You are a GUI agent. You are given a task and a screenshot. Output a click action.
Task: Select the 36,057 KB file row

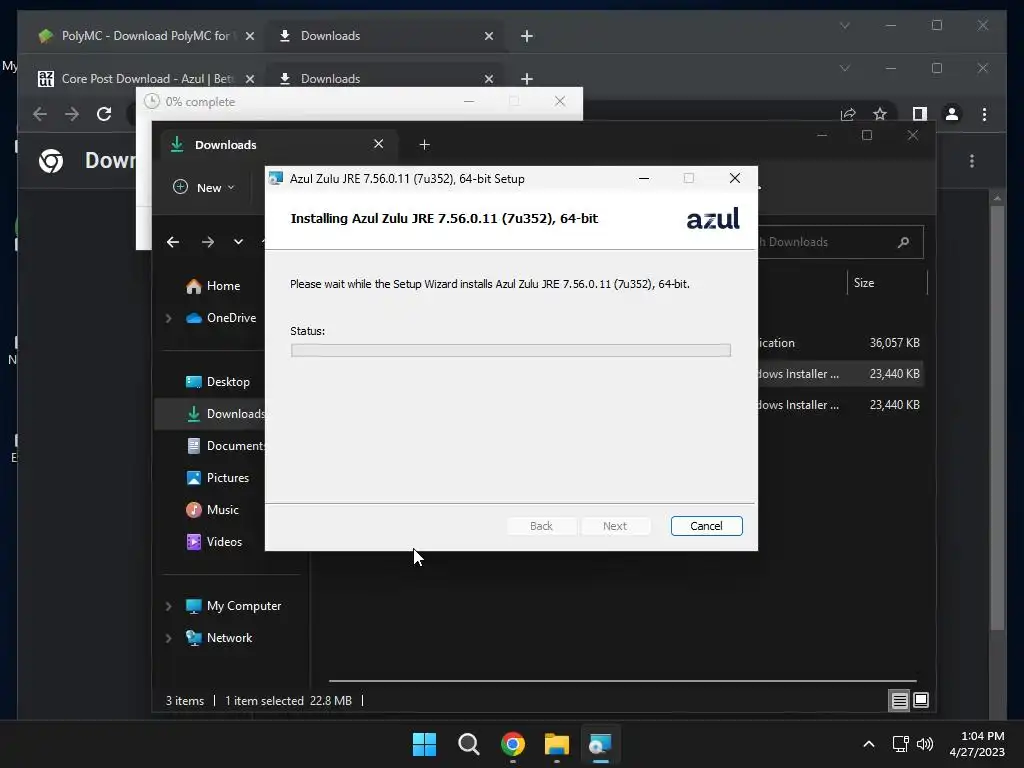tap(839, 343)
